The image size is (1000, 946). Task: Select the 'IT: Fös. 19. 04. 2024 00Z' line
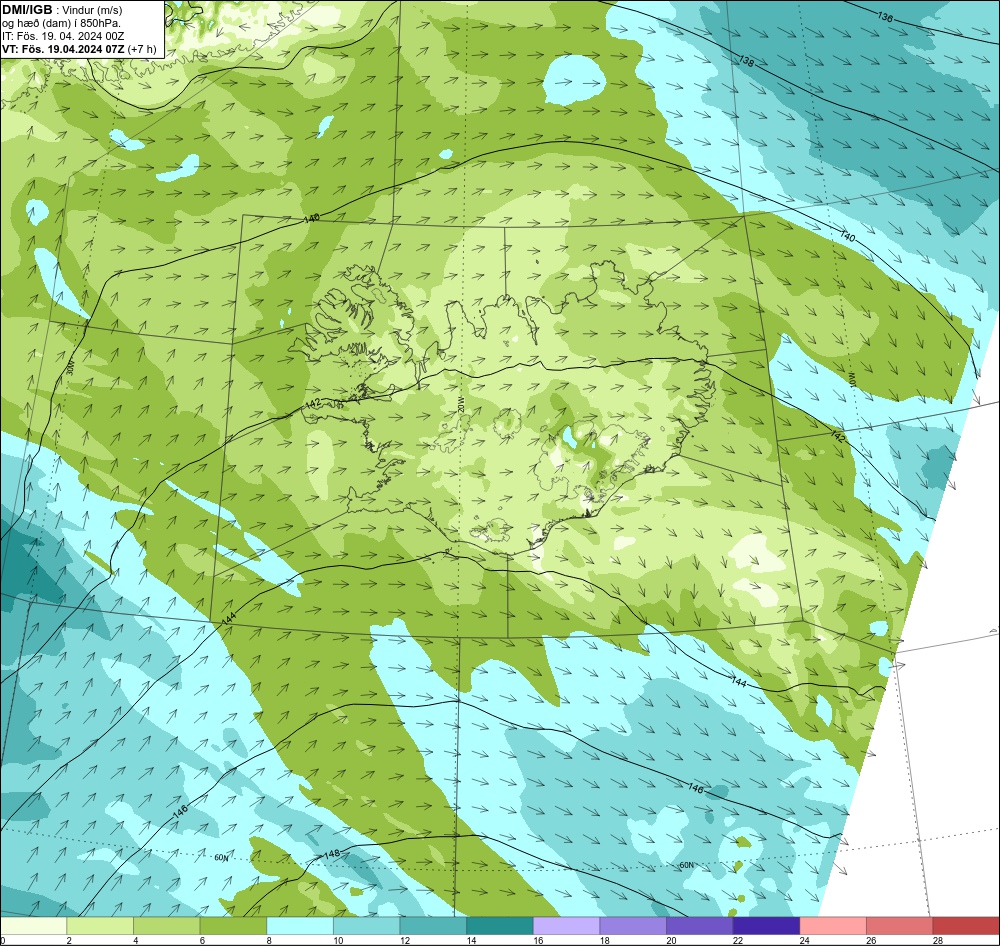pyautogui.click(x=63, y=36)
